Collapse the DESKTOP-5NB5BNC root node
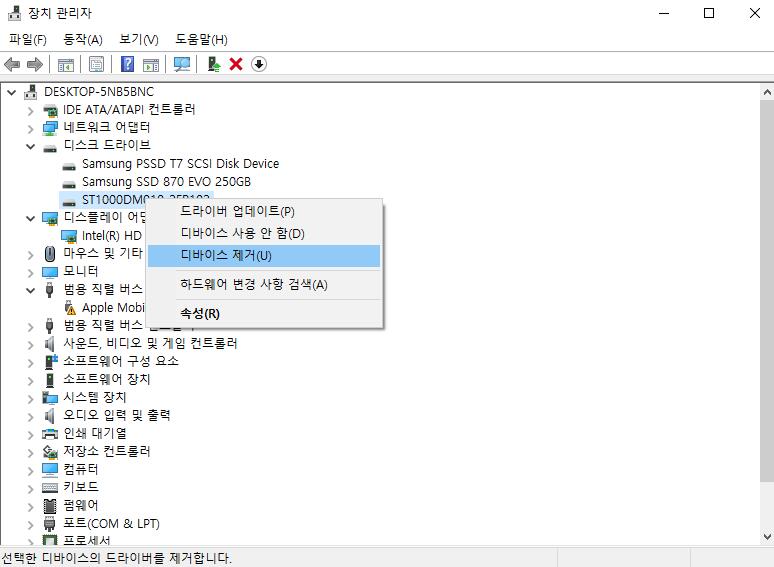Image resolution: width=774 pixels, height=567 pixels. tap(11, 92)
